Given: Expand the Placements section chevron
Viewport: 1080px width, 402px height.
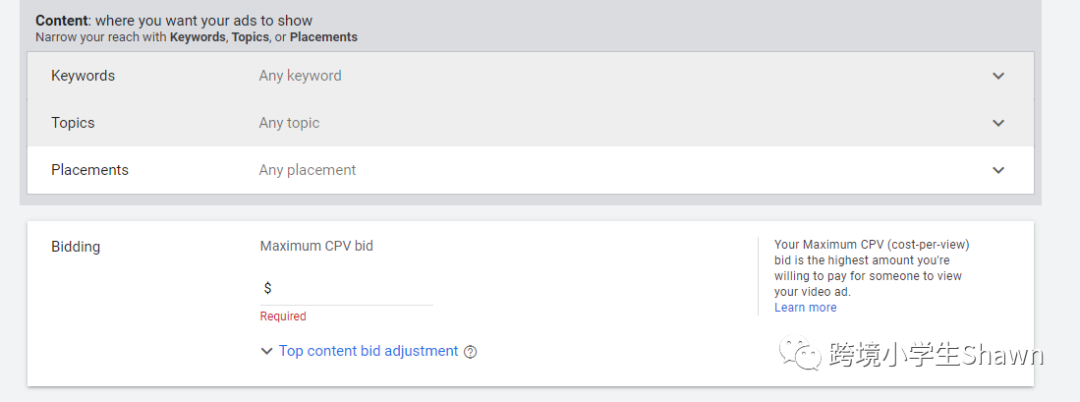Looking at the screenshot, I should pyautogui.click(x=998, y=170).
